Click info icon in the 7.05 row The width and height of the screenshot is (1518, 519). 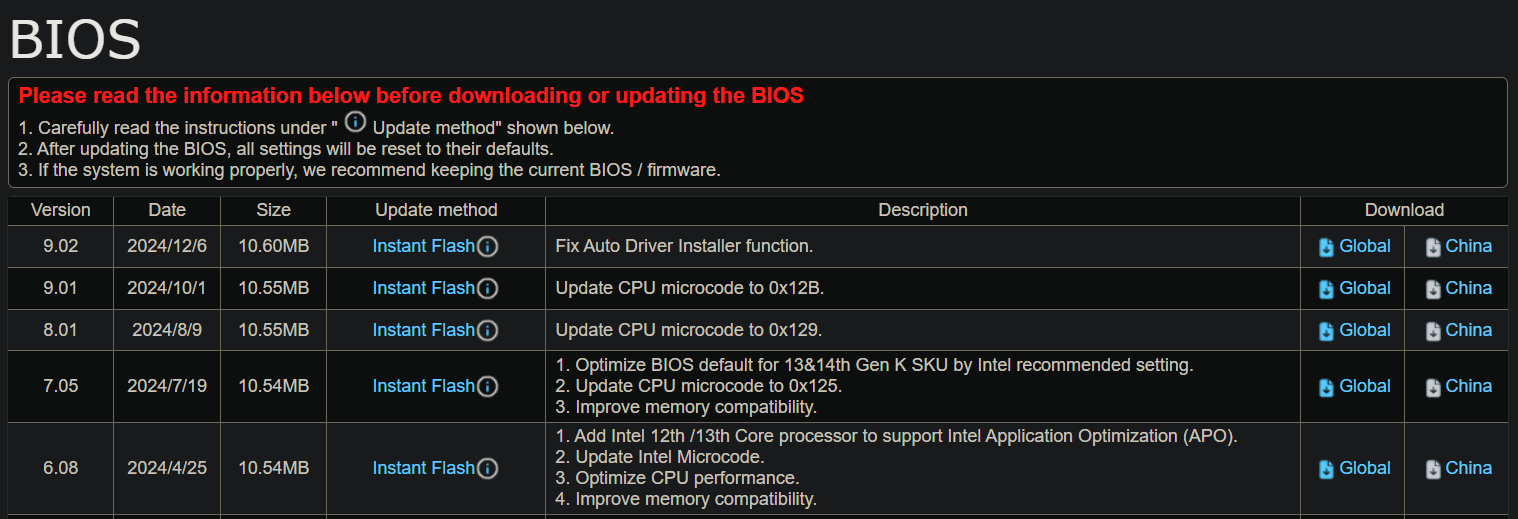pos(487,387)
